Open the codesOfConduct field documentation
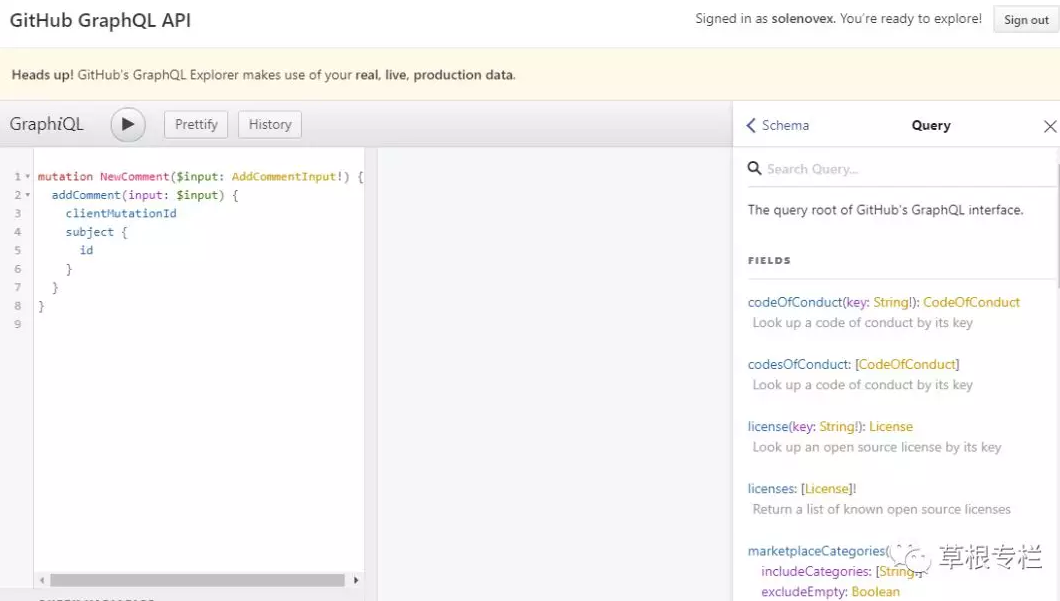 pos(798,364)
